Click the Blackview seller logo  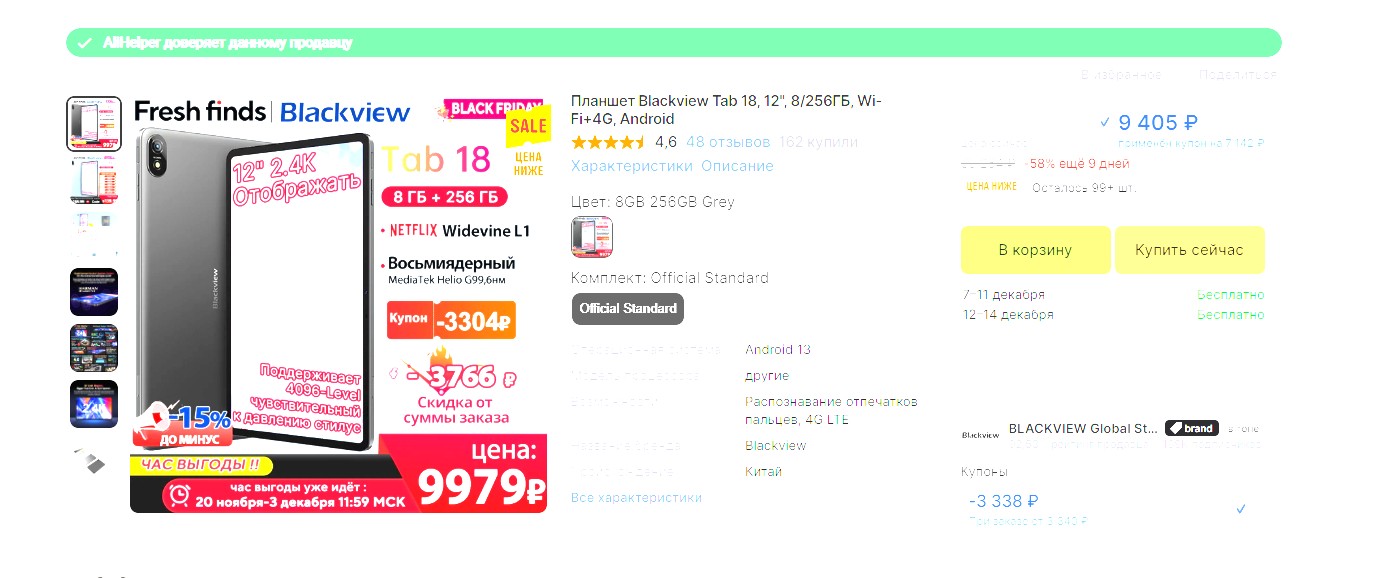pos(980,435)
